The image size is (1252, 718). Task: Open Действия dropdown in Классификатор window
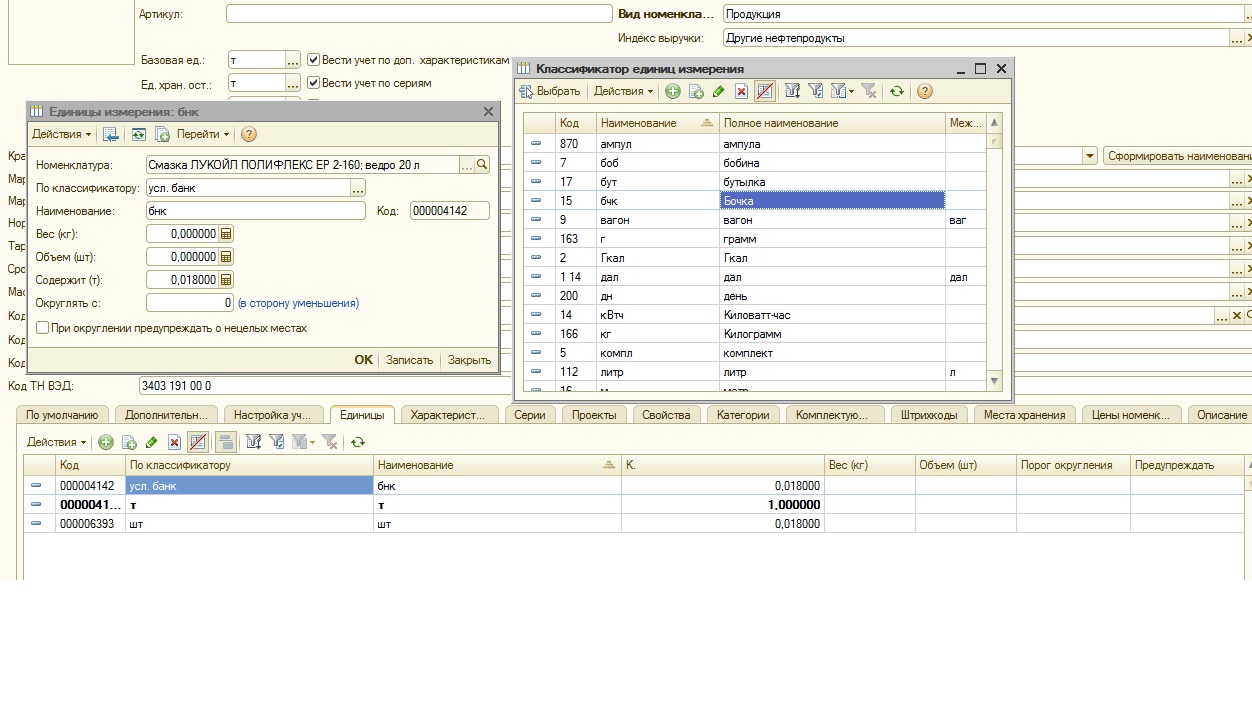[x=623, y=91]
